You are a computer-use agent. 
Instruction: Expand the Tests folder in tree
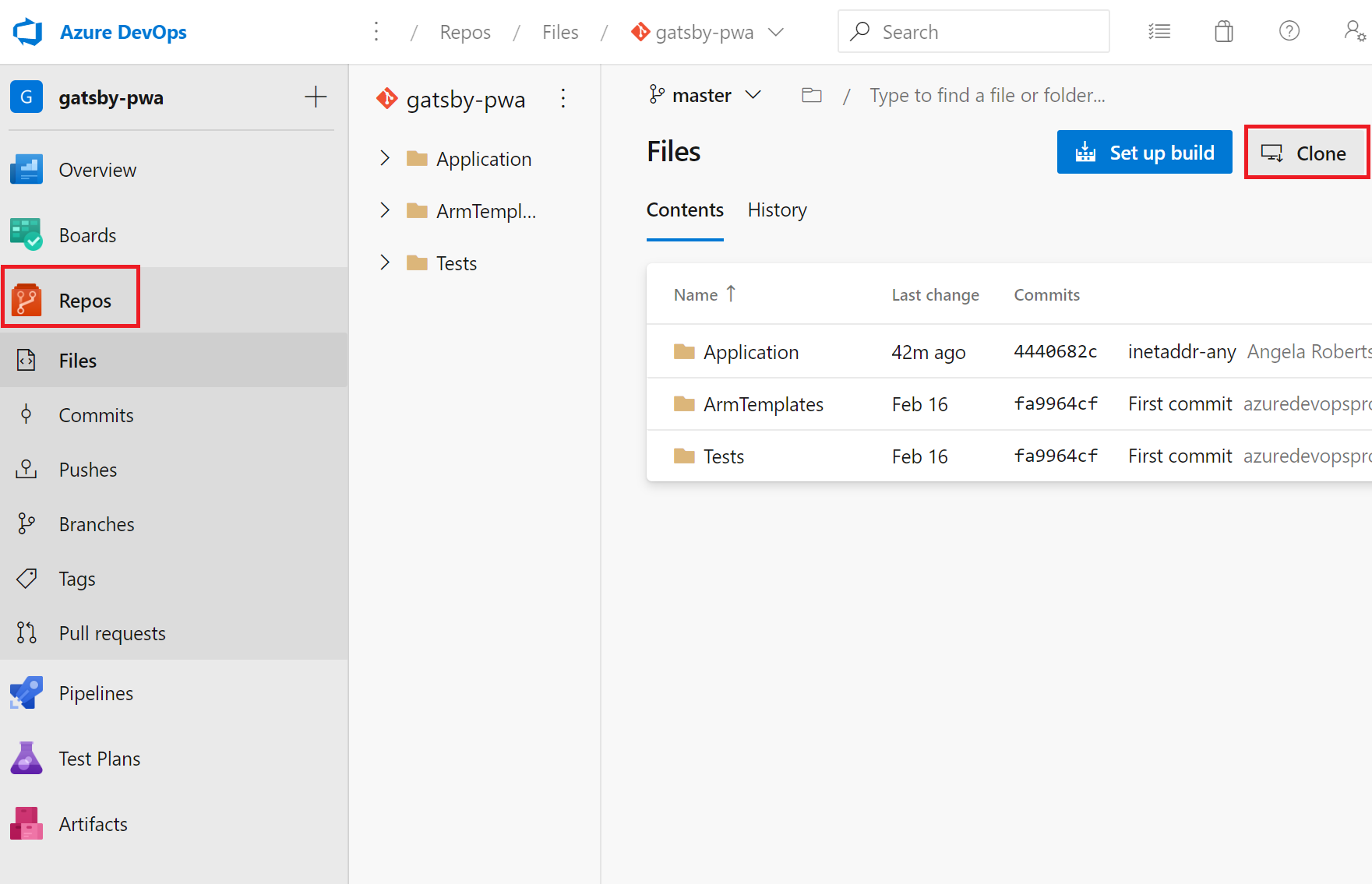pyautogui.click(x=384, y=263)
